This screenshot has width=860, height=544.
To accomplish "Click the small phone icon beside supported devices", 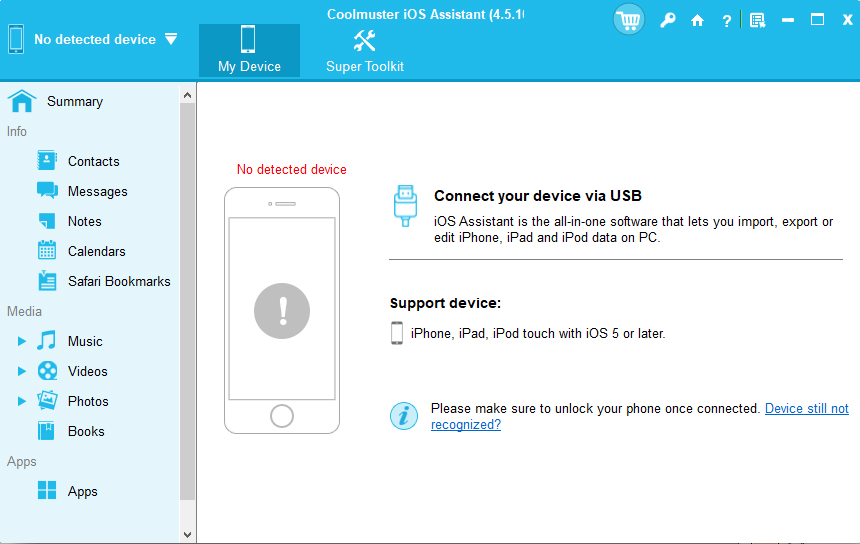I will point(397,333).
